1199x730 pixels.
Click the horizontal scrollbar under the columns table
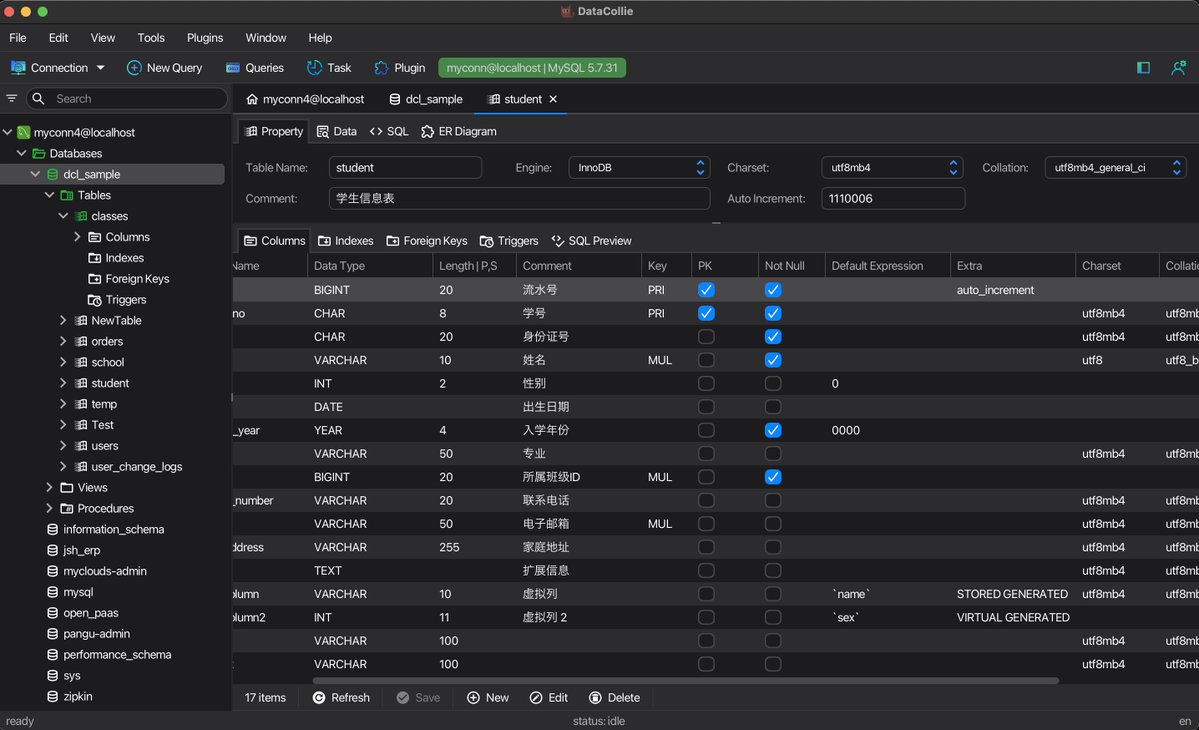coord(685,680)
